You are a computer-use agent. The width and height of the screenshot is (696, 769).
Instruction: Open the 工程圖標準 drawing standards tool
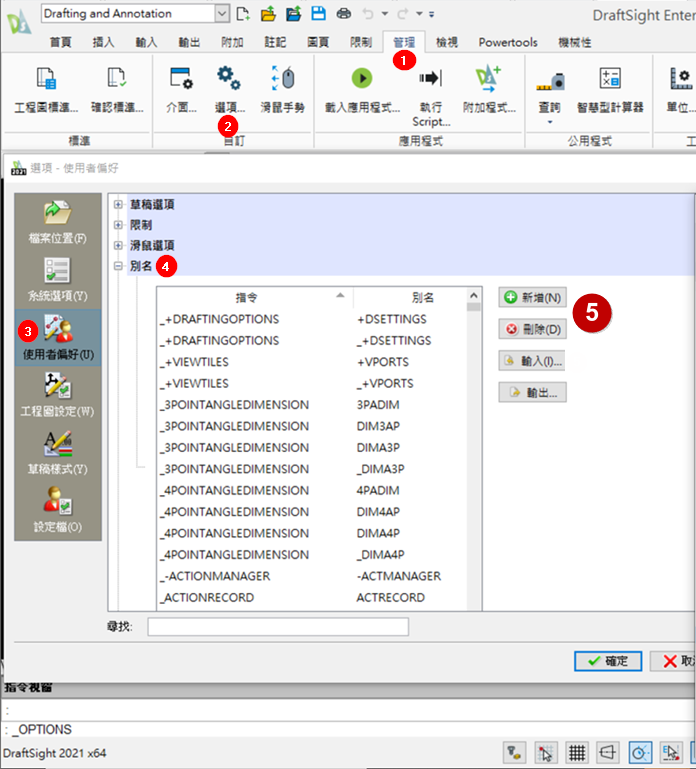coord(46,90)
